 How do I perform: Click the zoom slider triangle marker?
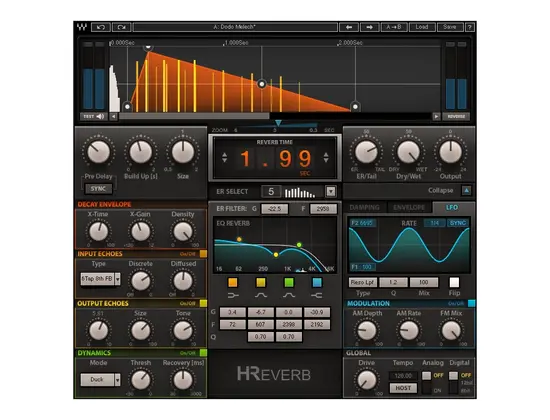coord(278,123)
